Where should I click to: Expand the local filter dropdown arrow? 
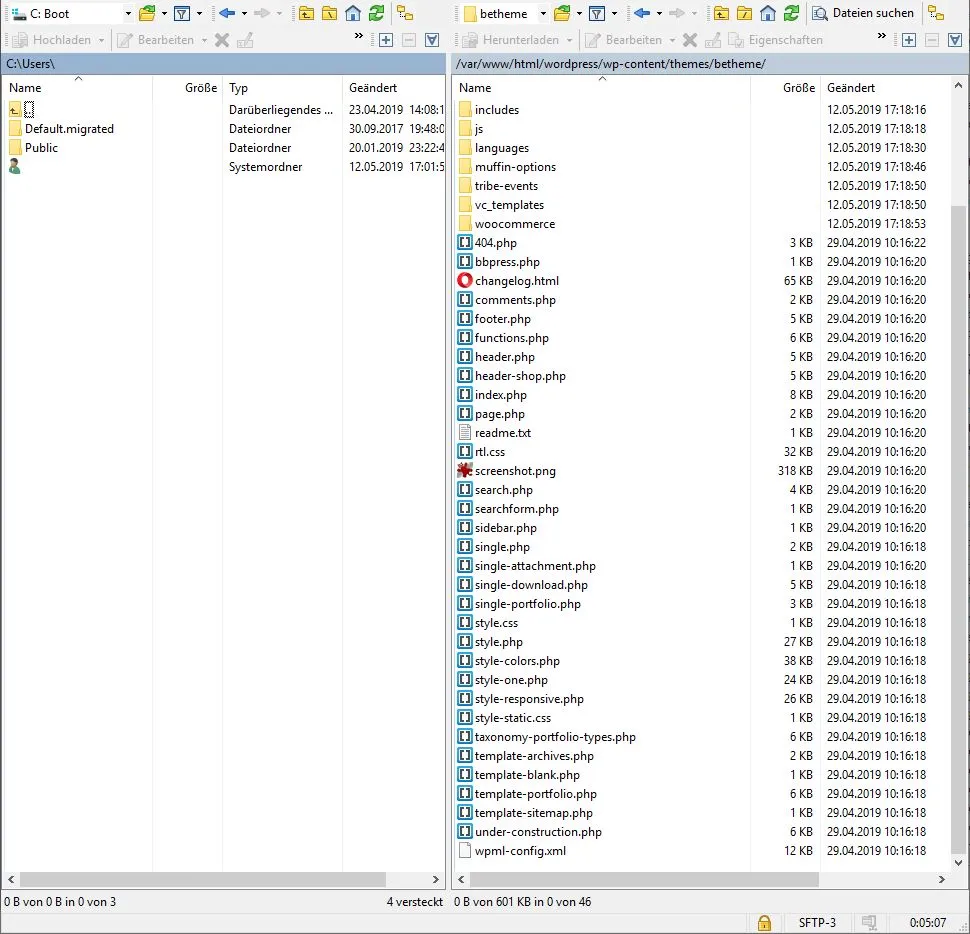click(x=199, y=14)
